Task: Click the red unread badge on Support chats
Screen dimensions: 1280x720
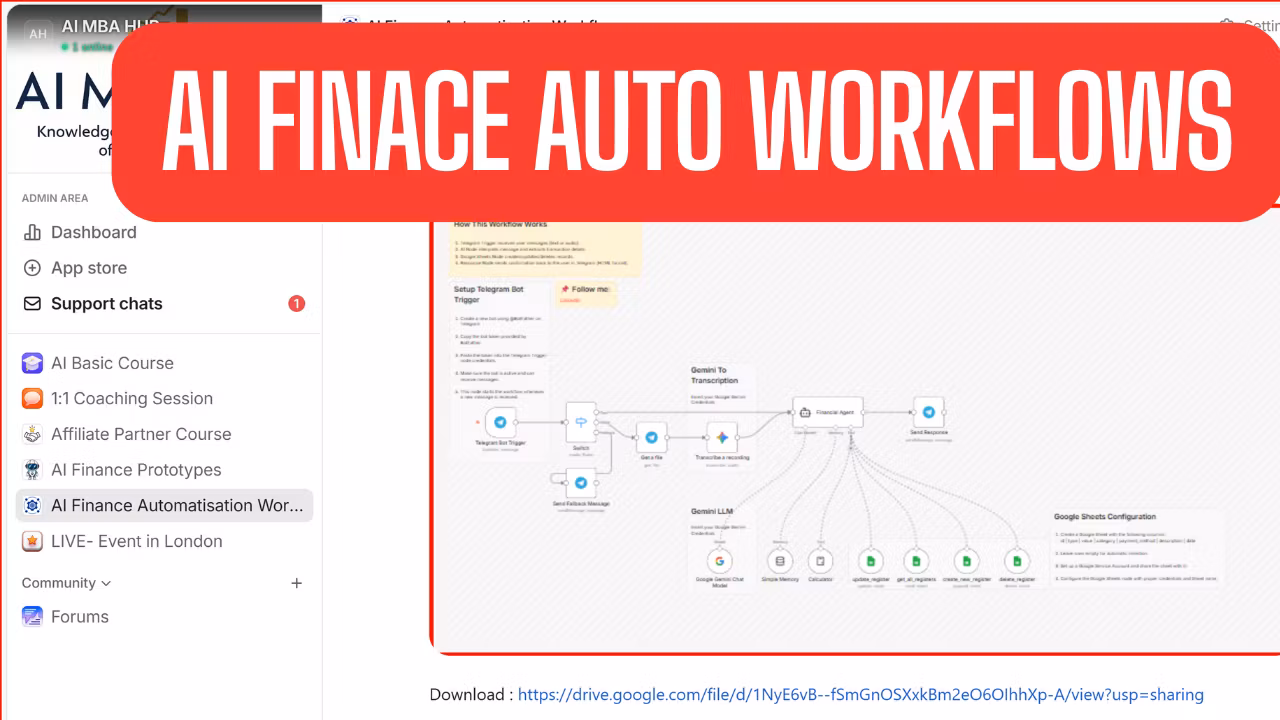Action: [x=296, y=304]
